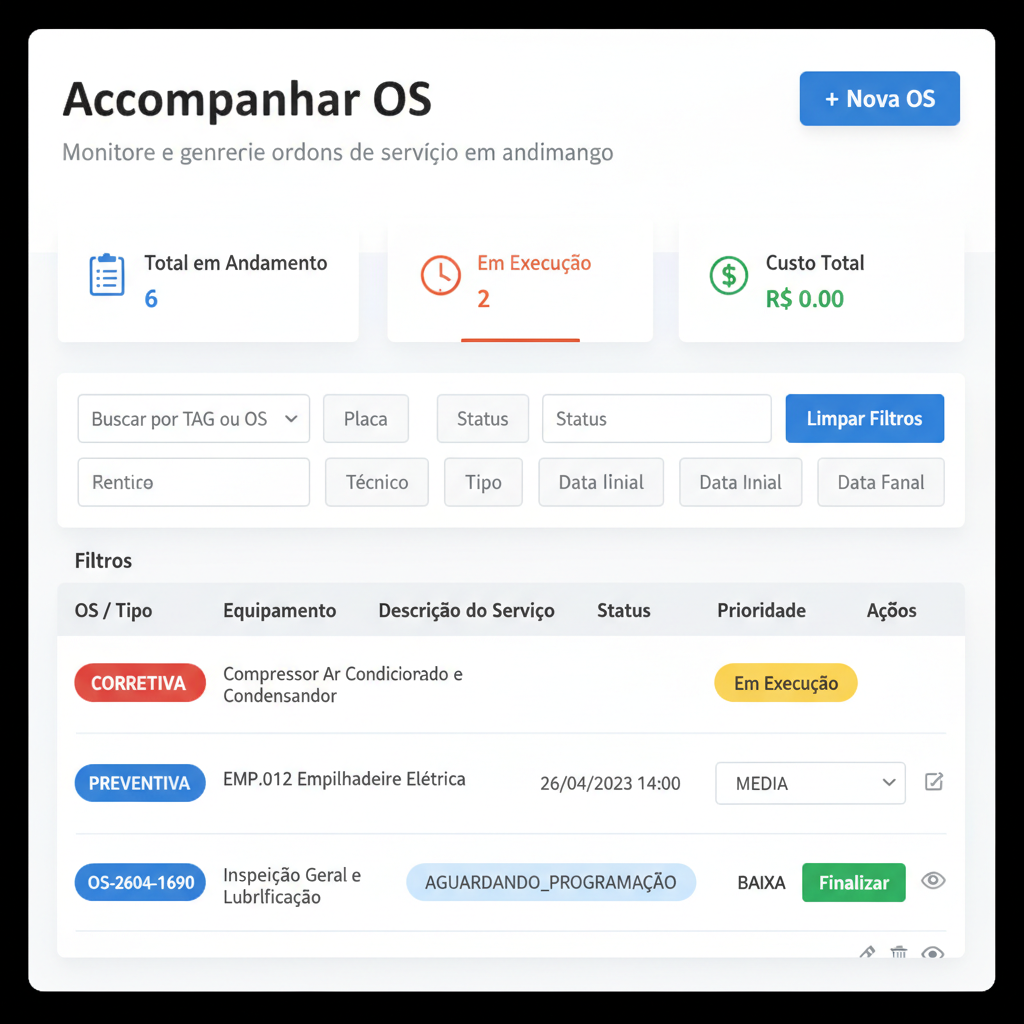Open the Buscar por TAG ou OS dropdown
The image size is (1024, 1024).
pos(193,419)
